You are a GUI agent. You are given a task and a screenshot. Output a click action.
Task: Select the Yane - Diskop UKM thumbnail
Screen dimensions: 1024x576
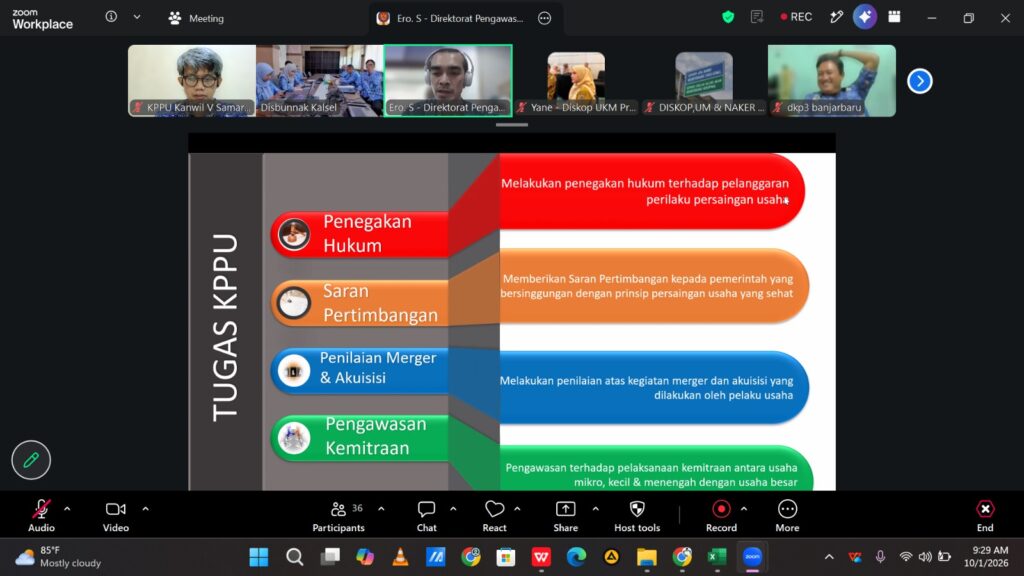tap(576, 81)
